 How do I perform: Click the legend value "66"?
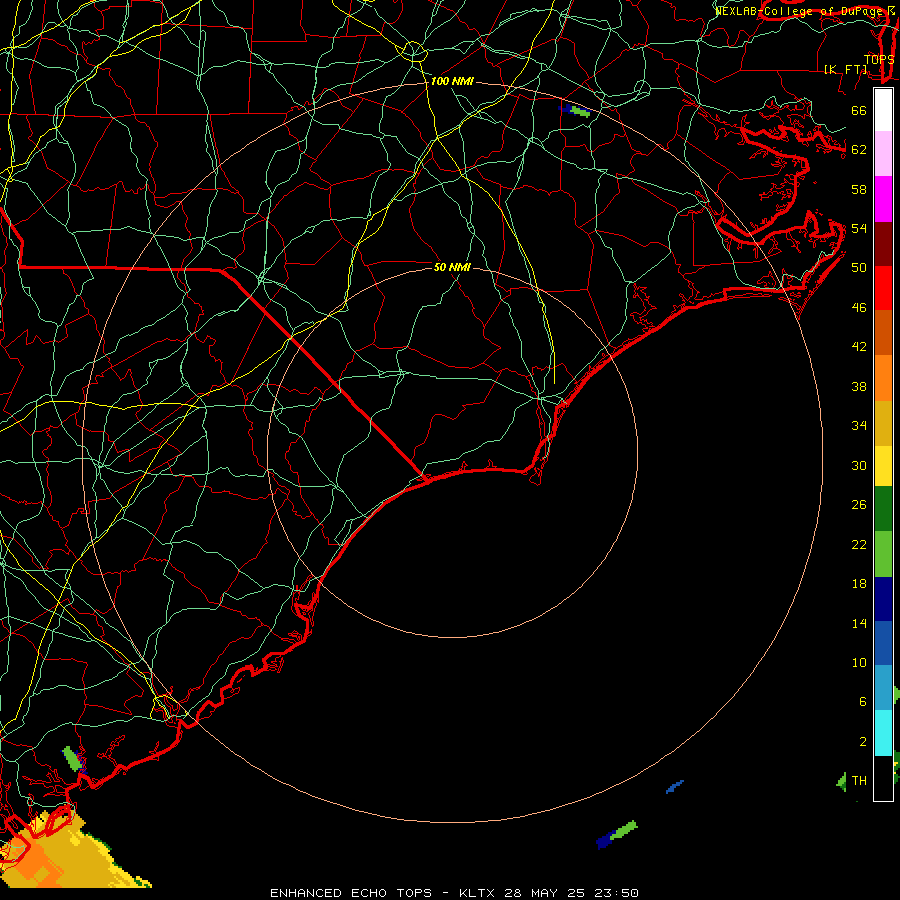(x=859, y=111)
